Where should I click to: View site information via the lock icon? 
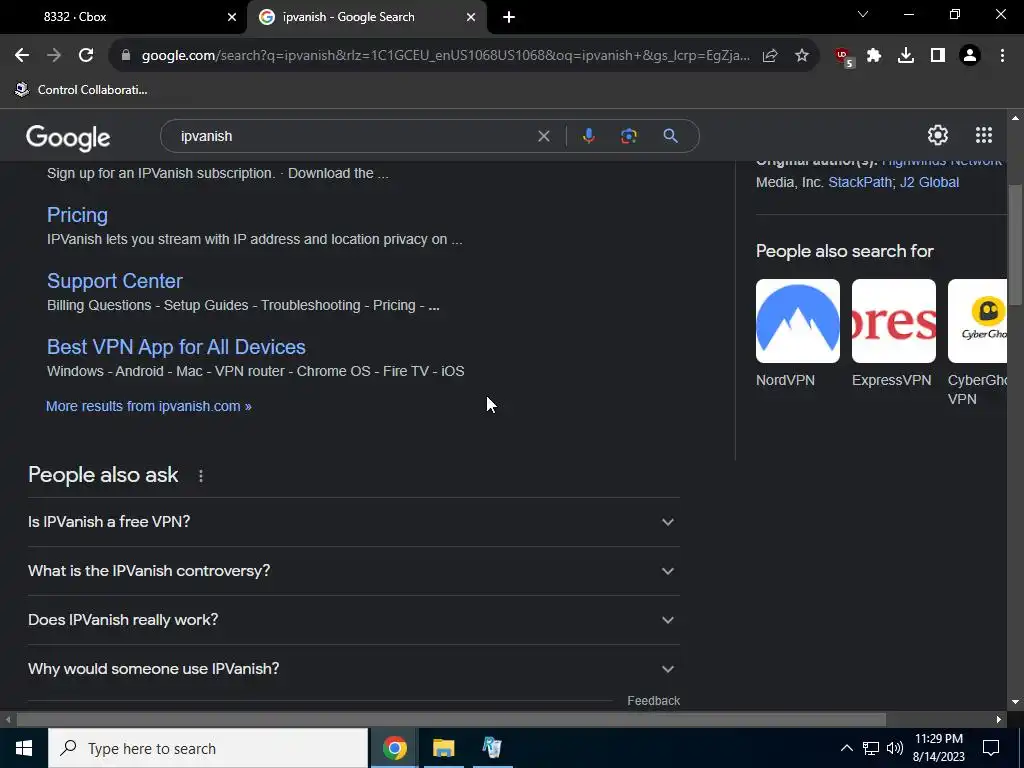125,56
